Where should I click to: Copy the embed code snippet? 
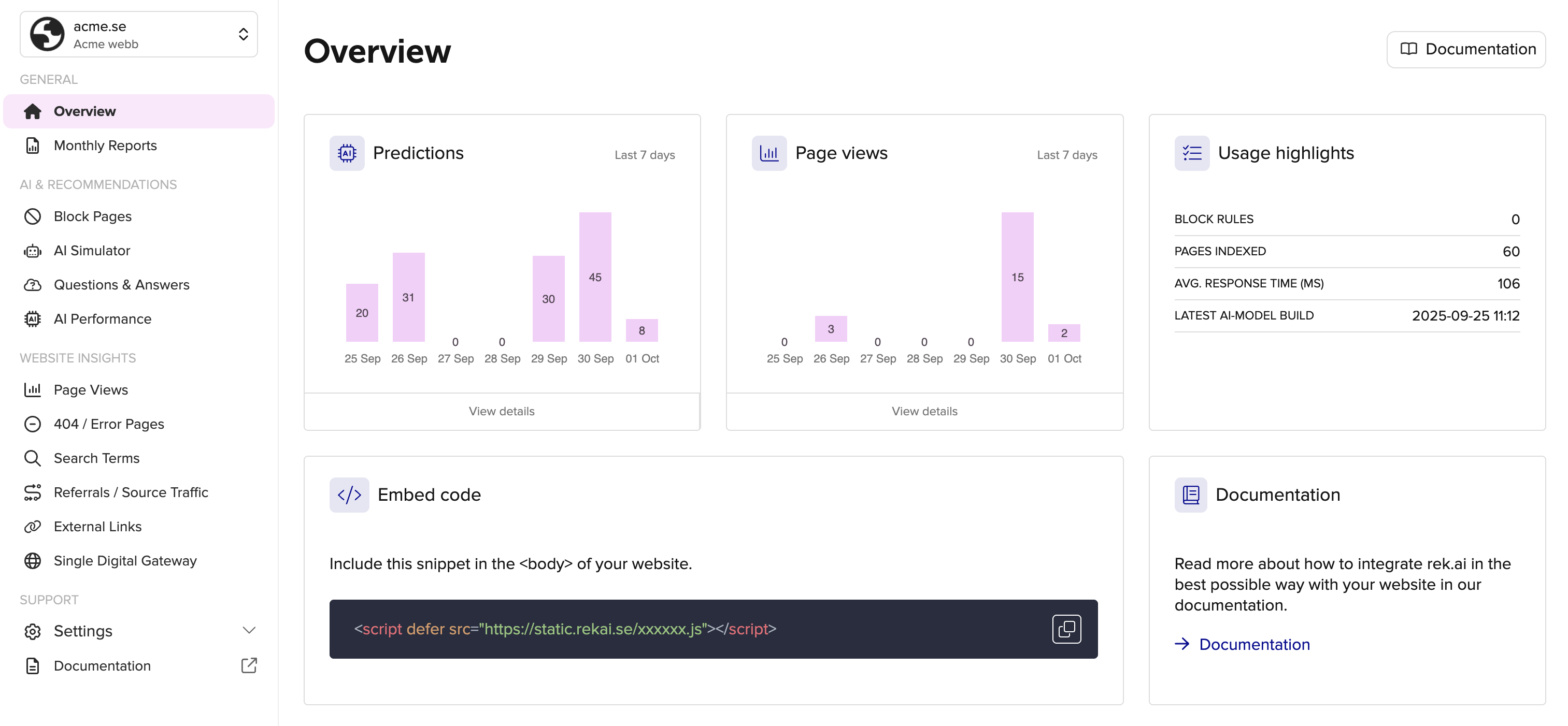[1066, 629]
